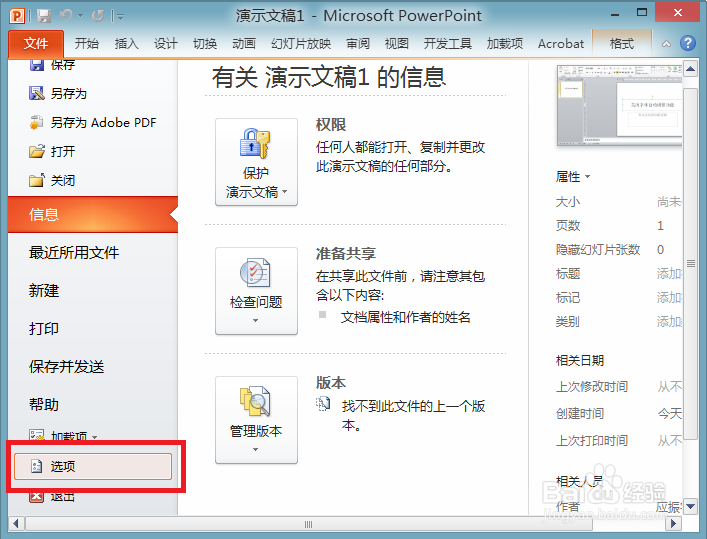The width and height of the screenshot is (707, 539).
Task: Click the 类别 add-category field
Action: click(x=669, y=322)
